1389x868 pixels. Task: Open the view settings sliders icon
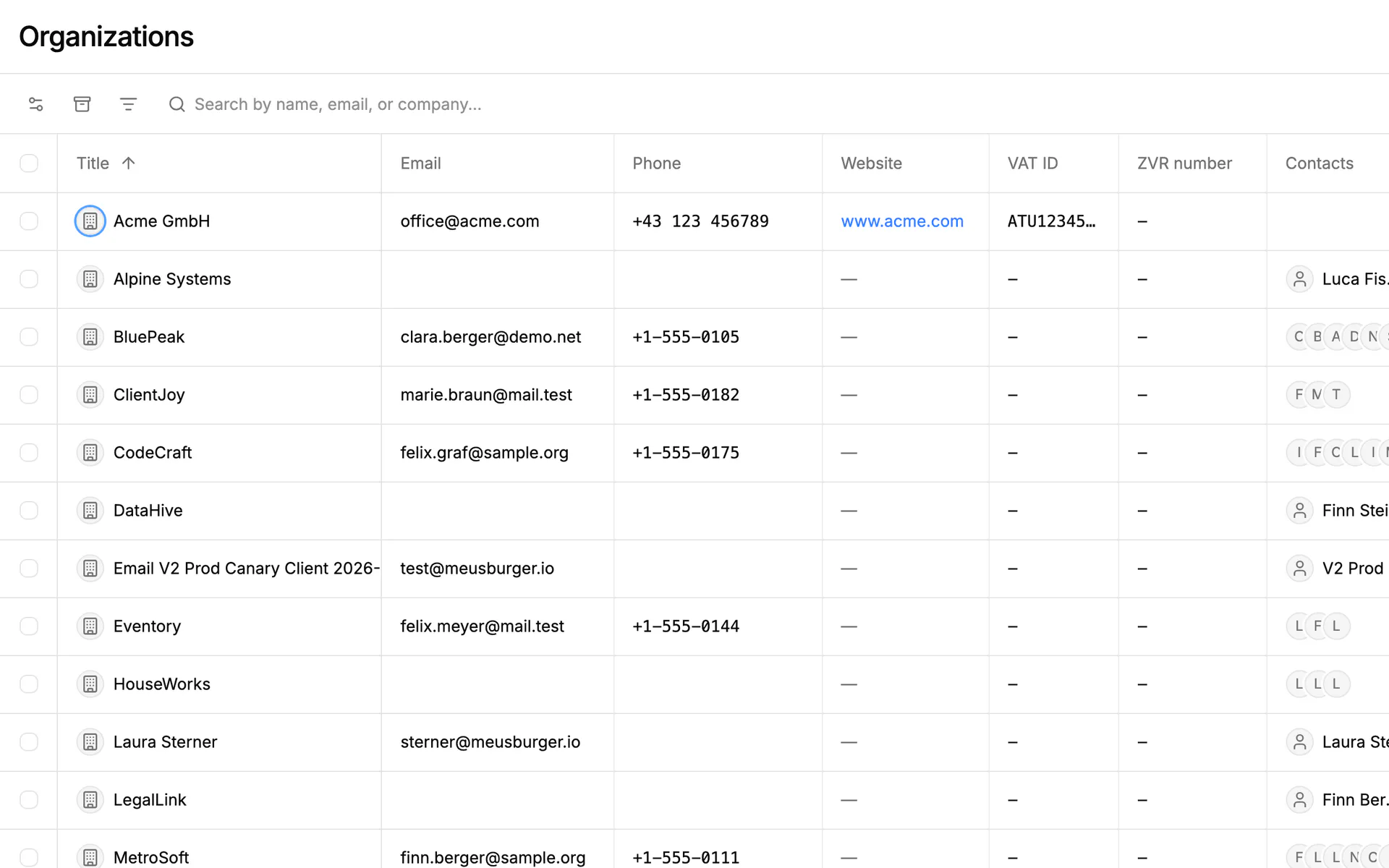35,104
